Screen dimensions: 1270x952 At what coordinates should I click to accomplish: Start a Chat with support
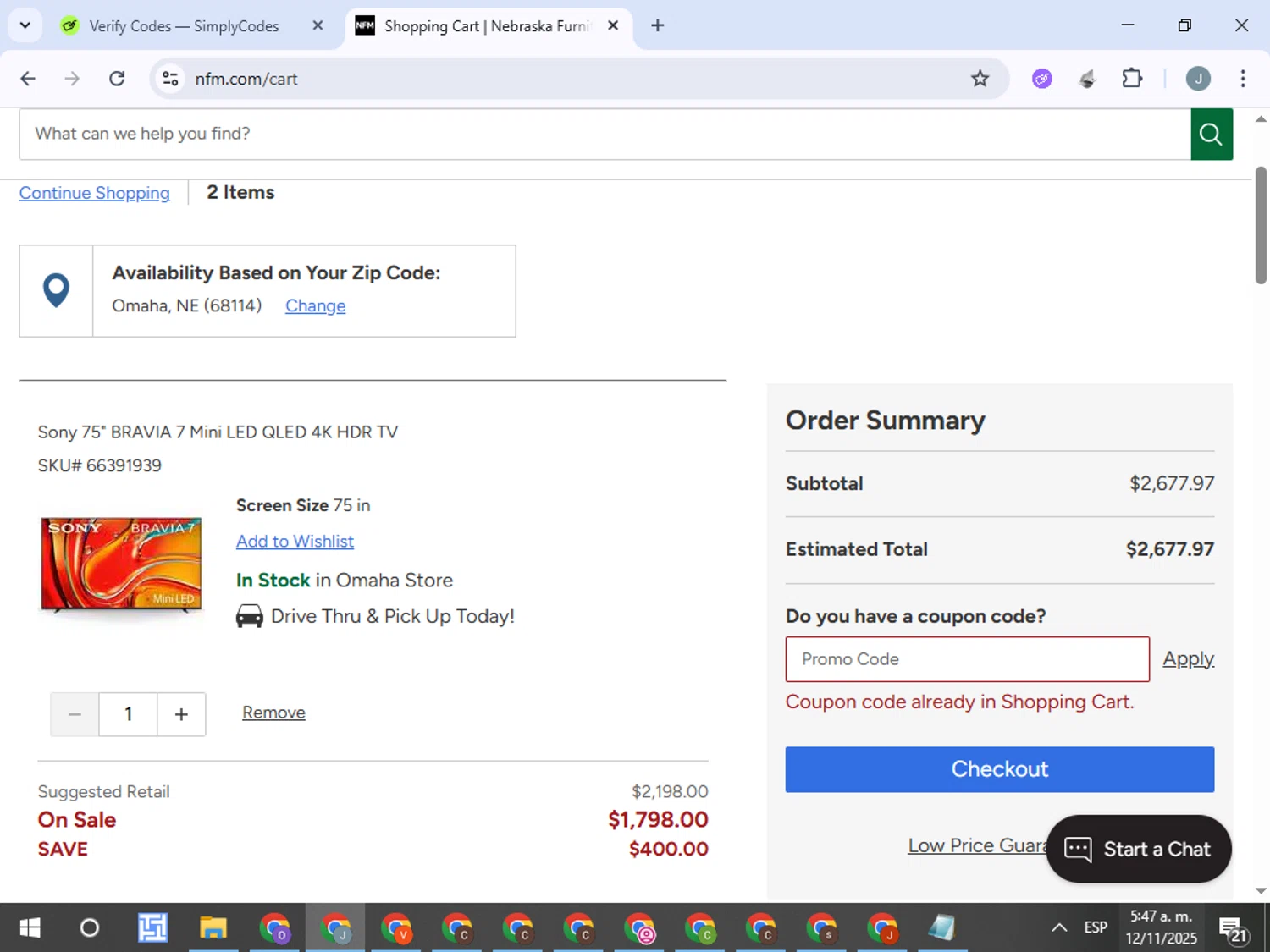[1139, 849]
